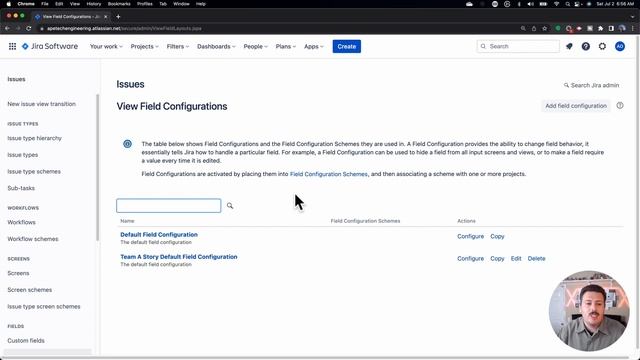Click the magnifier icon beside the filter box
Image resolution: width=640 pixels, height=360 pixels.
pos(230,206)
